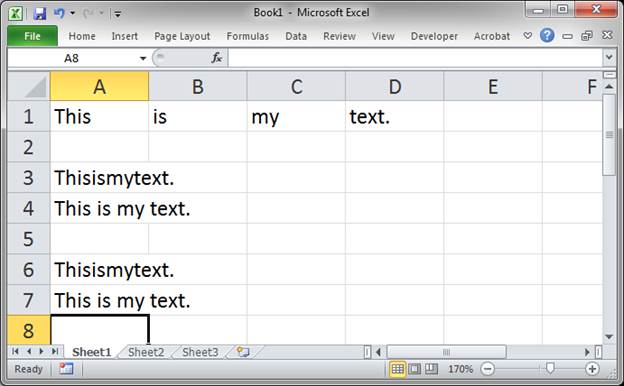This screenshot has height=386, width=624.
Task: Select row 1 header
Action: (x=29, y=116)
